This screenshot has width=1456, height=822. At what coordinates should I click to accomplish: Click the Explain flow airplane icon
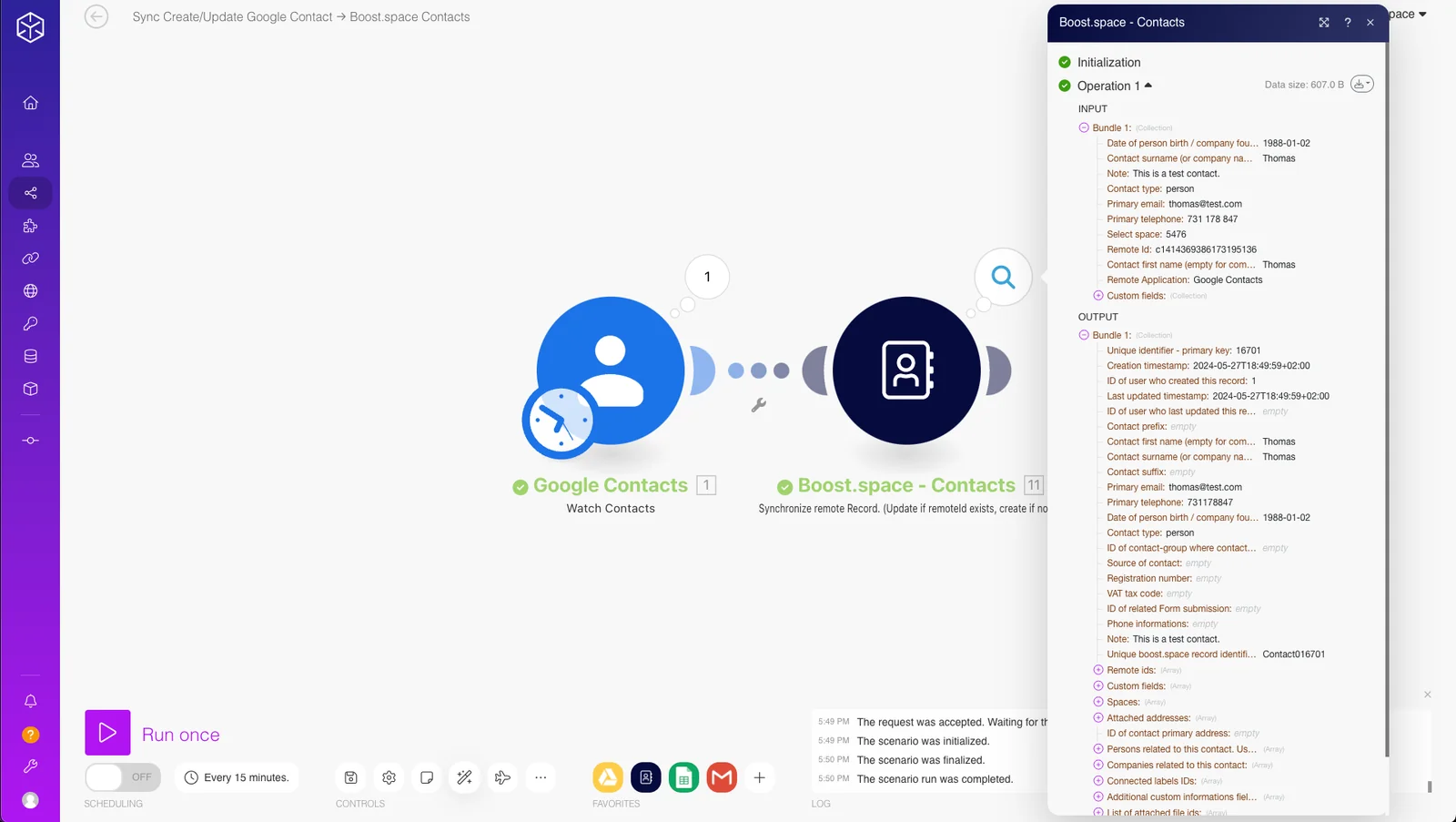[x=502, y=777]
